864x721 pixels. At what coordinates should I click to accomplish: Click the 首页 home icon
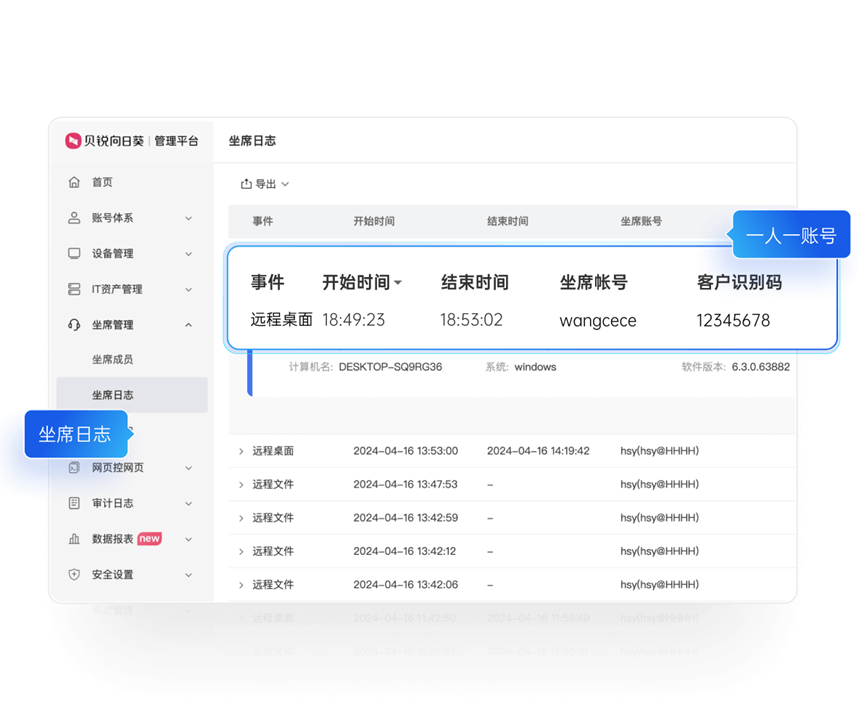[74, 182]
